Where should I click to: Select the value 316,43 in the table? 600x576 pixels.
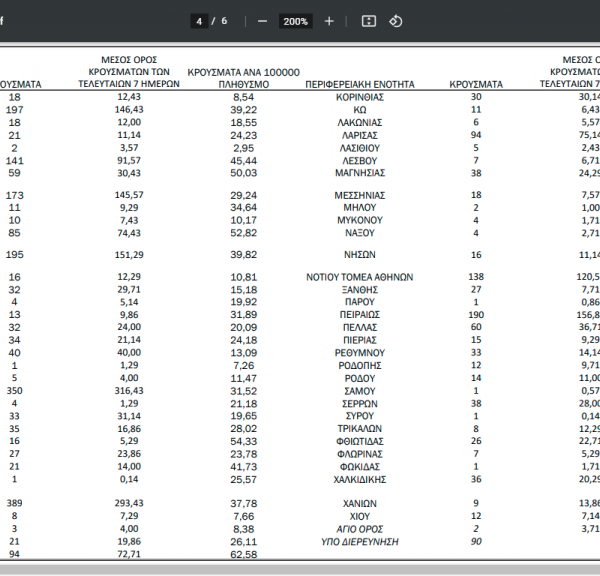tap(129, 391)
